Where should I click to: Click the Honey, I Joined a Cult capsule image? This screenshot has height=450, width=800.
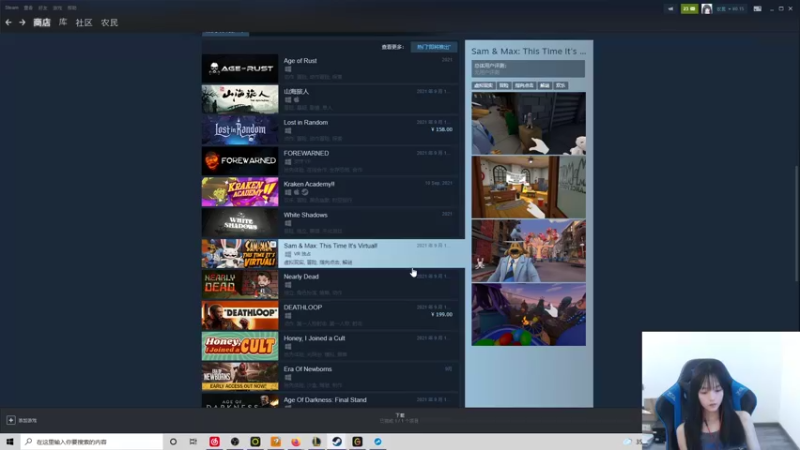240,346
